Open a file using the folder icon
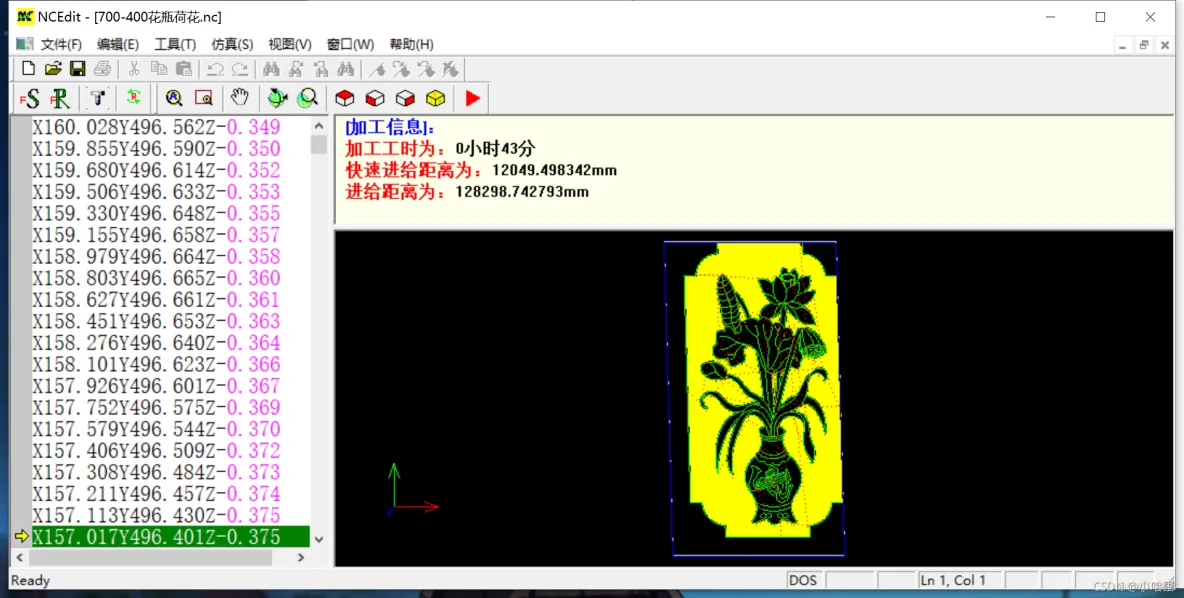The width and height of the screenshot is (1184, 598). pyautogui.click(x=52, y=69)
